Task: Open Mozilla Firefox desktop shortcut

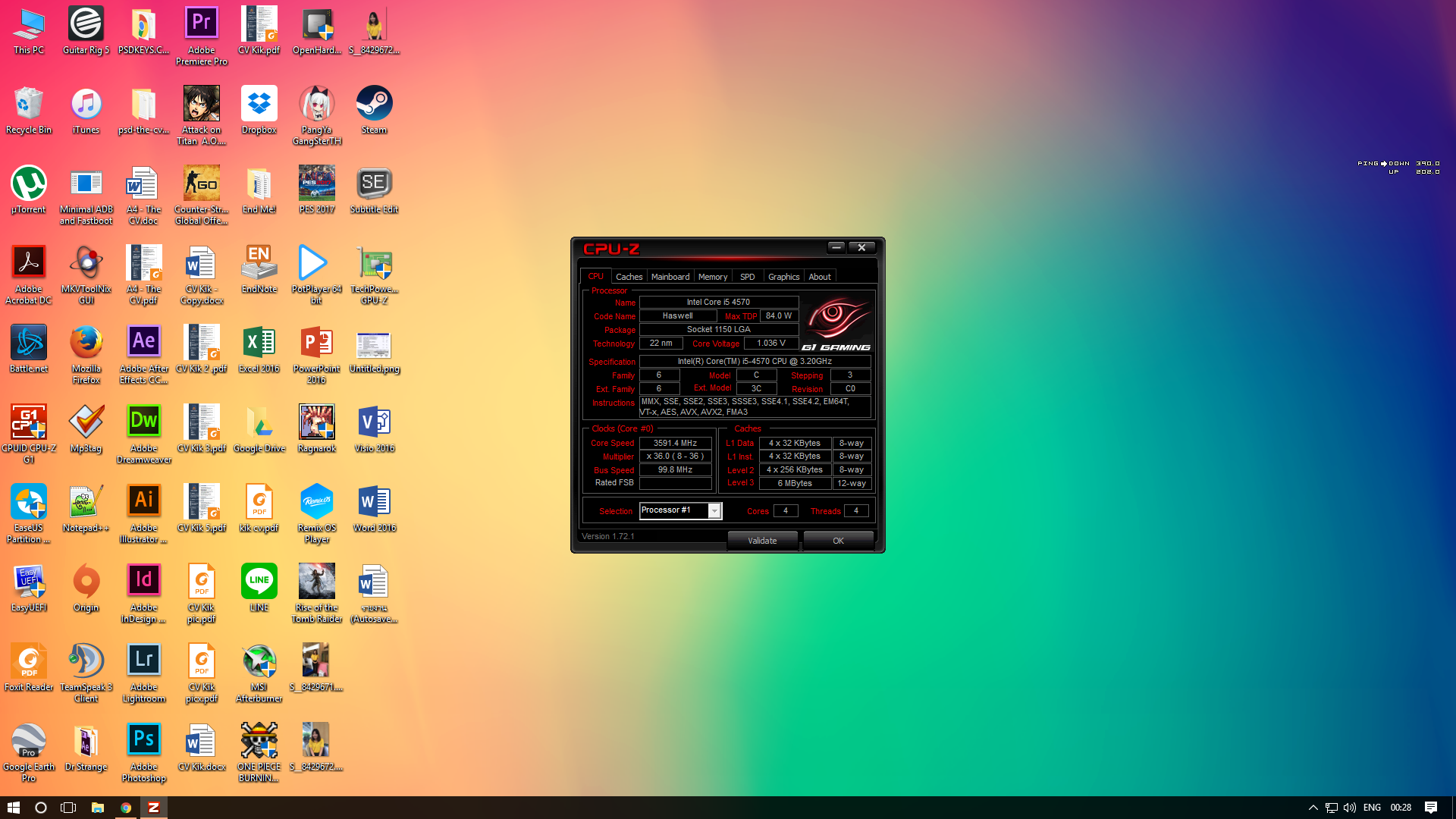Action: pos(86,343)
